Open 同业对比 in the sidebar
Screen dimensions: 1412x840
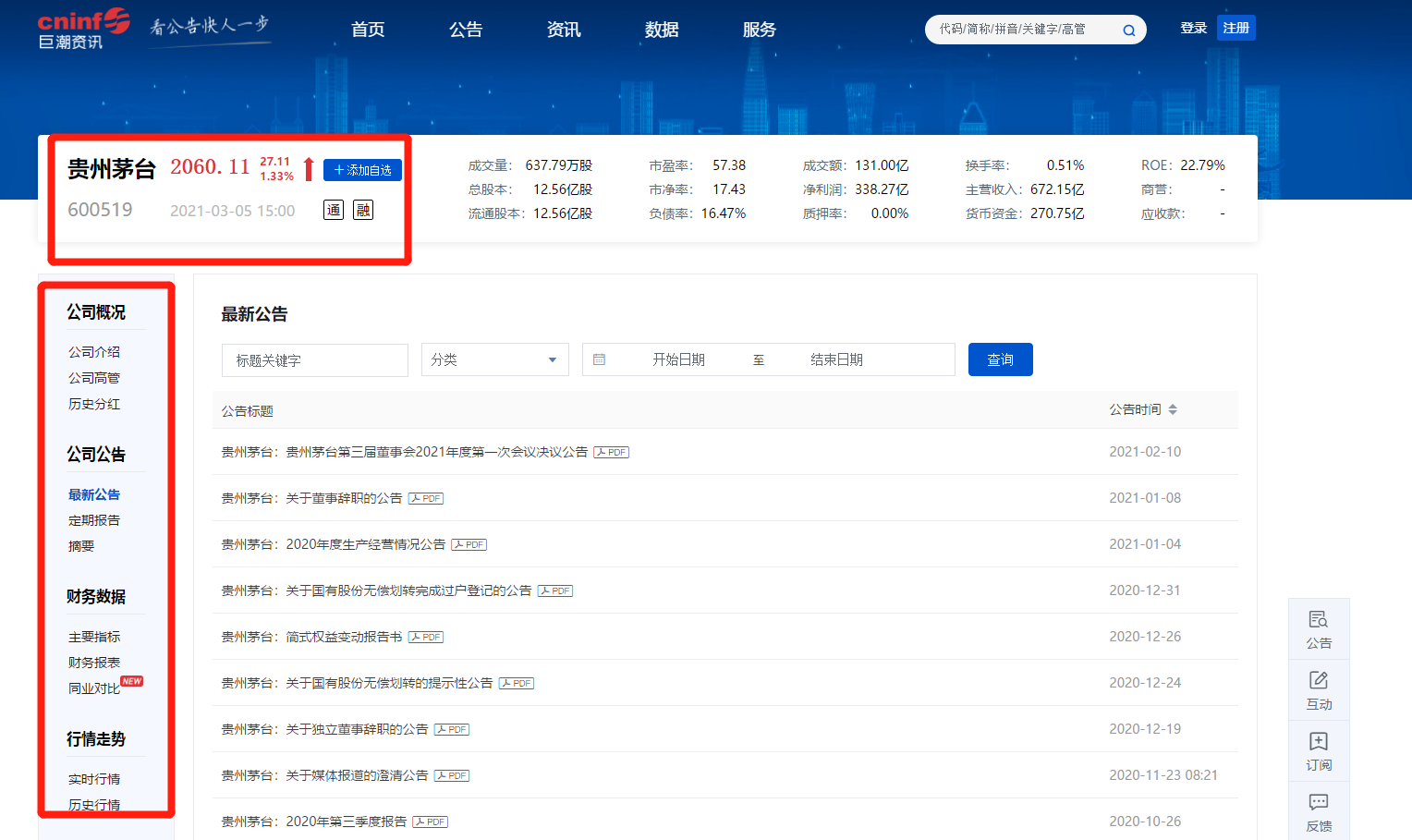[94, 688]
